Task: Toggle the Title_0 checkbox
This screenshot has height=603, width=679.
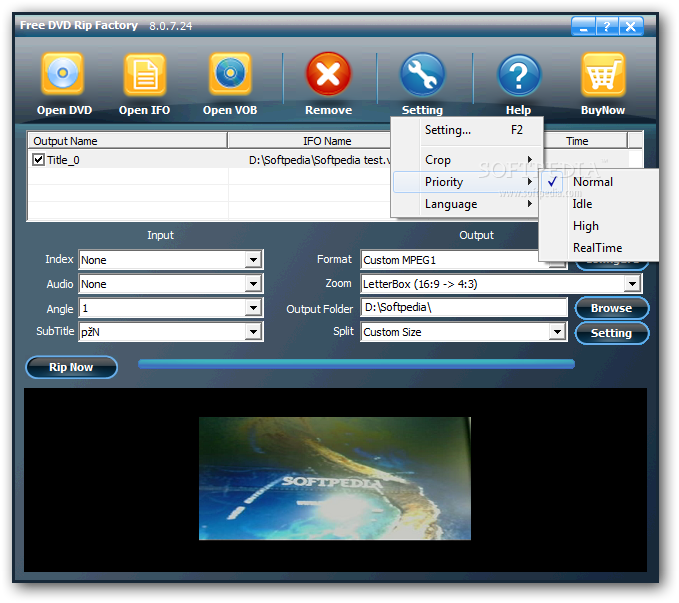Action: point(38,159)
